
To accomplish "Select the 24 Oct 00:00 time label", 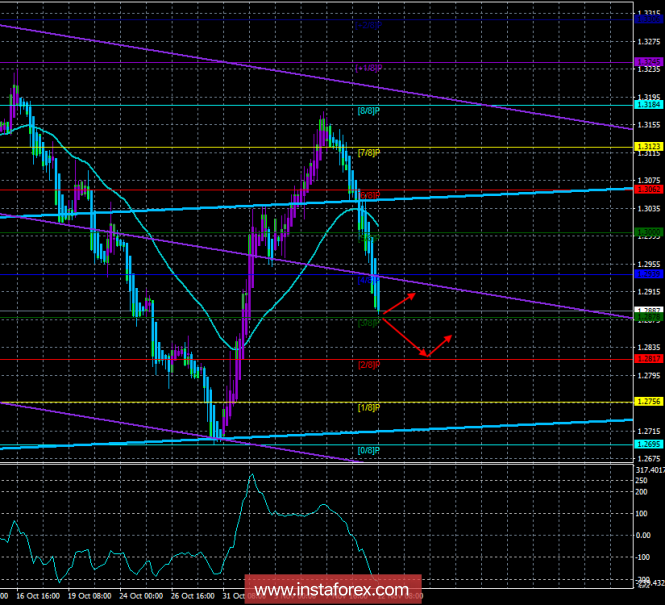I will (141, 596).
